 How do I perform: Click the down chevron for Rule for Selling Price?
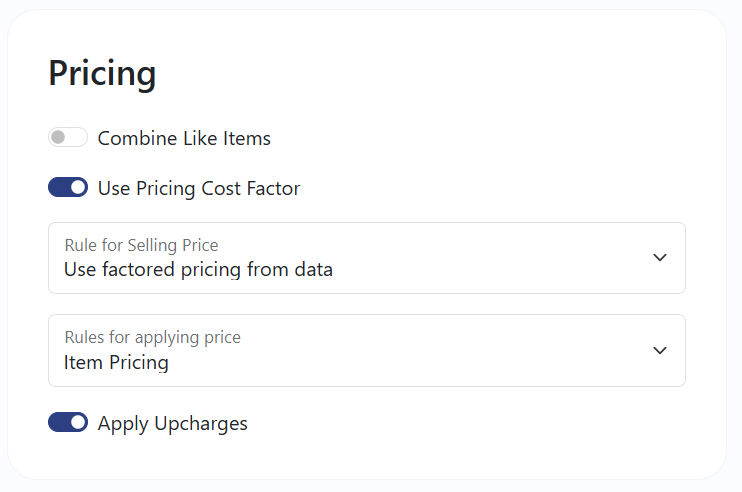[659, 258]
